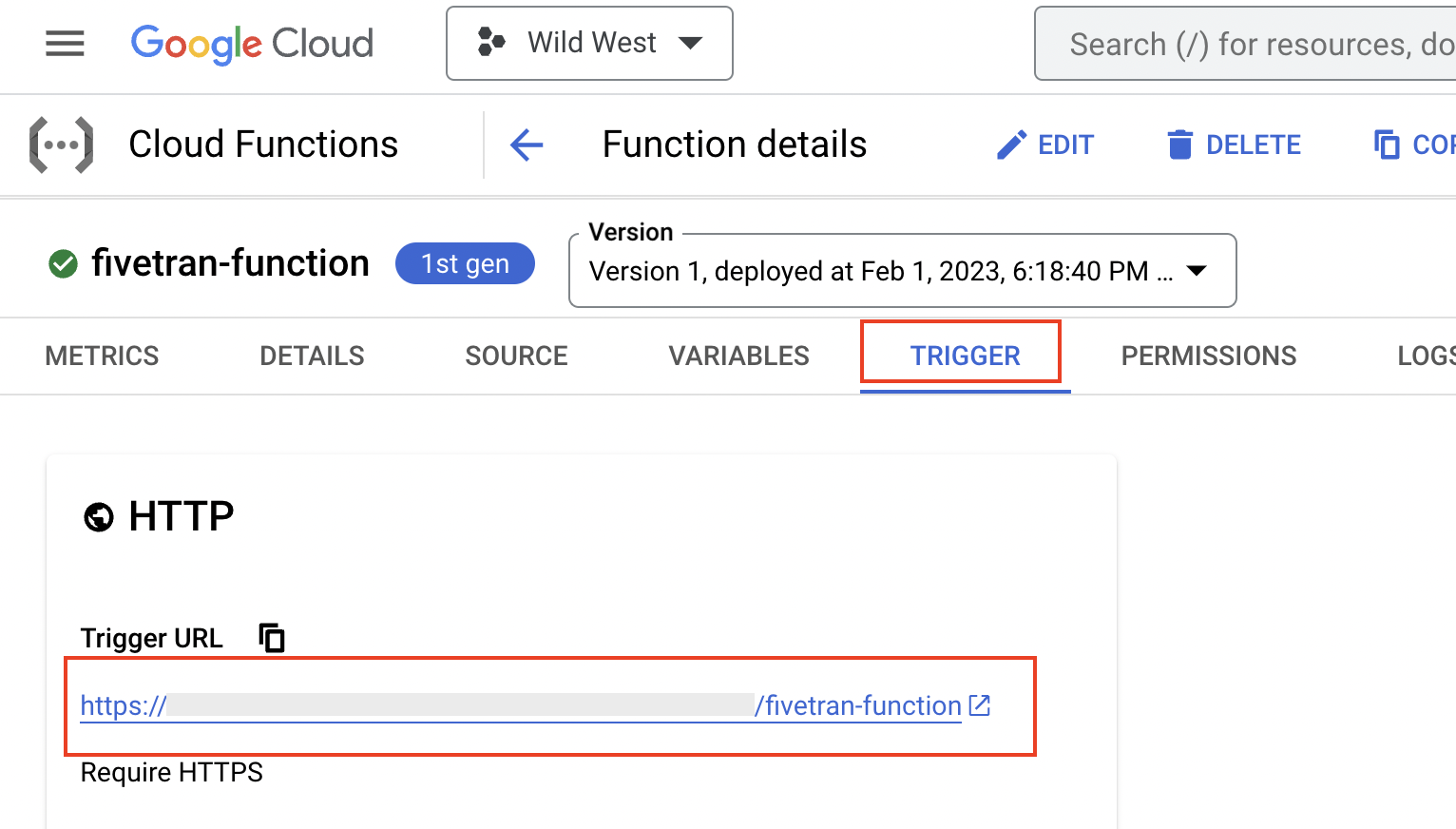Click the green status checkmark for fivetran-function
The image size is (1456, 829).
point(63,263)
